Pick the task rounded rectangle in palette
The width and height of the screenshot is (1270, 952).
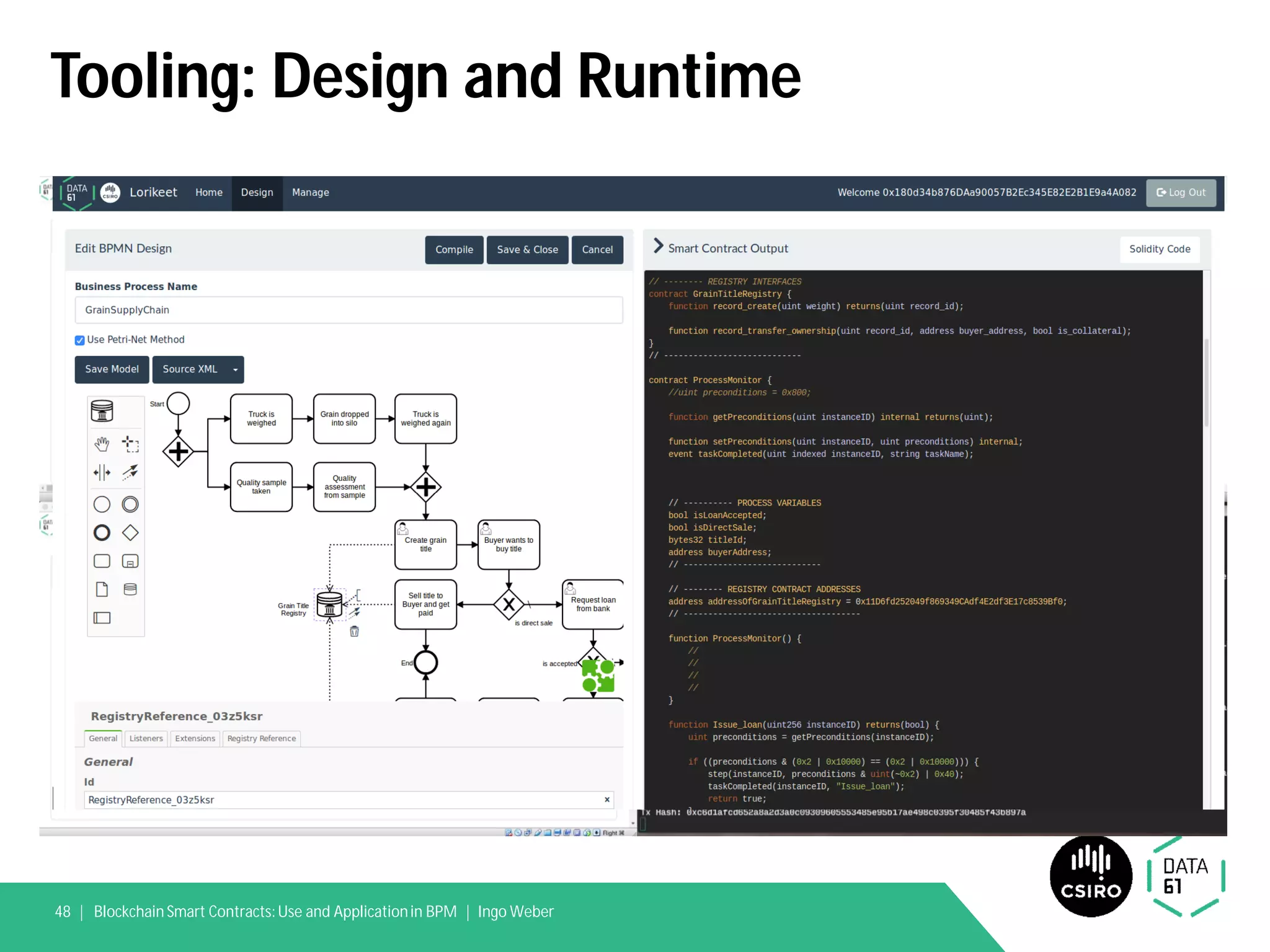[x=102, y=562]
